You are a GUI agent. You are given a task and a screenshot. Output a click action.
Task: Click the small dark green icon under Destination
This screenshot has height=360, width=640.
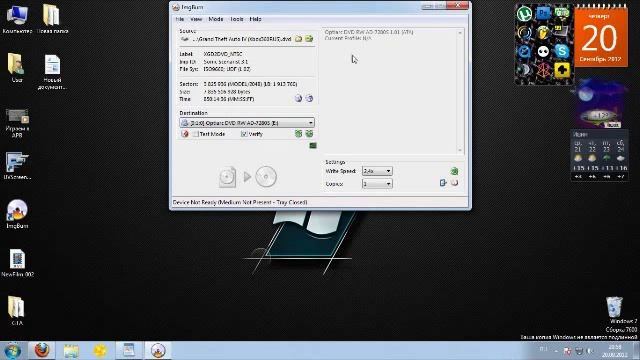pos(313,145)
